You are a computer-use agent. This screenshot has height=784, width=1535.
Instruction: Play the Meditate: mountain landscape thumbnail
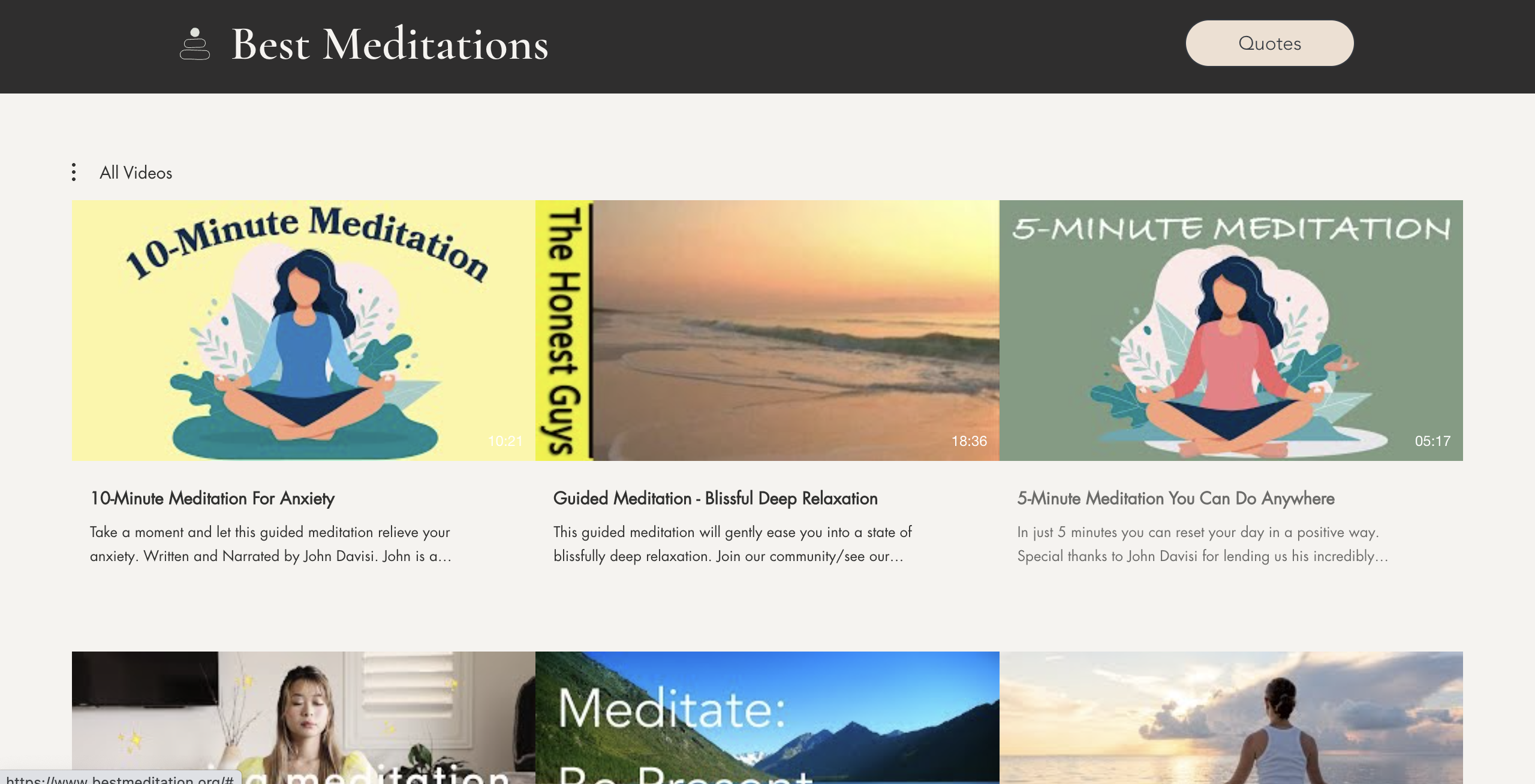coord(767,717)
